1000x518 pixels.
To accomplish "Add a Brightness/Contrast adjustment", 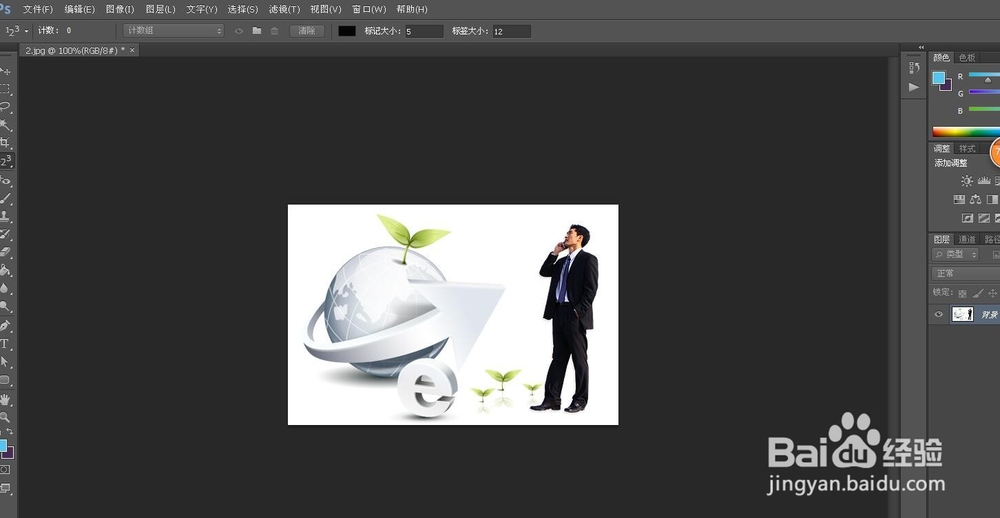I will pos(967,181).
